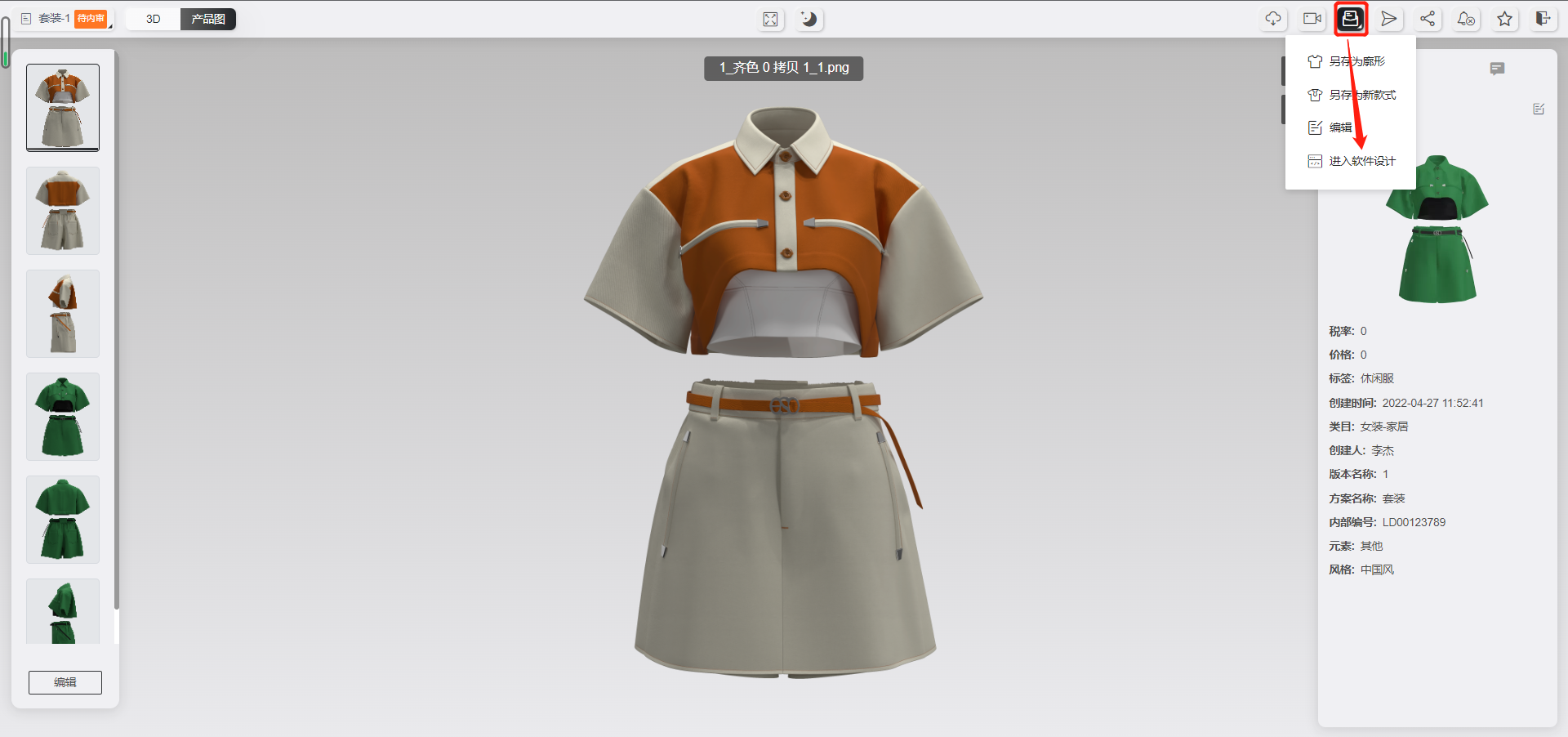Click the thumbnail list vertical scrollbar

[117, 327]
